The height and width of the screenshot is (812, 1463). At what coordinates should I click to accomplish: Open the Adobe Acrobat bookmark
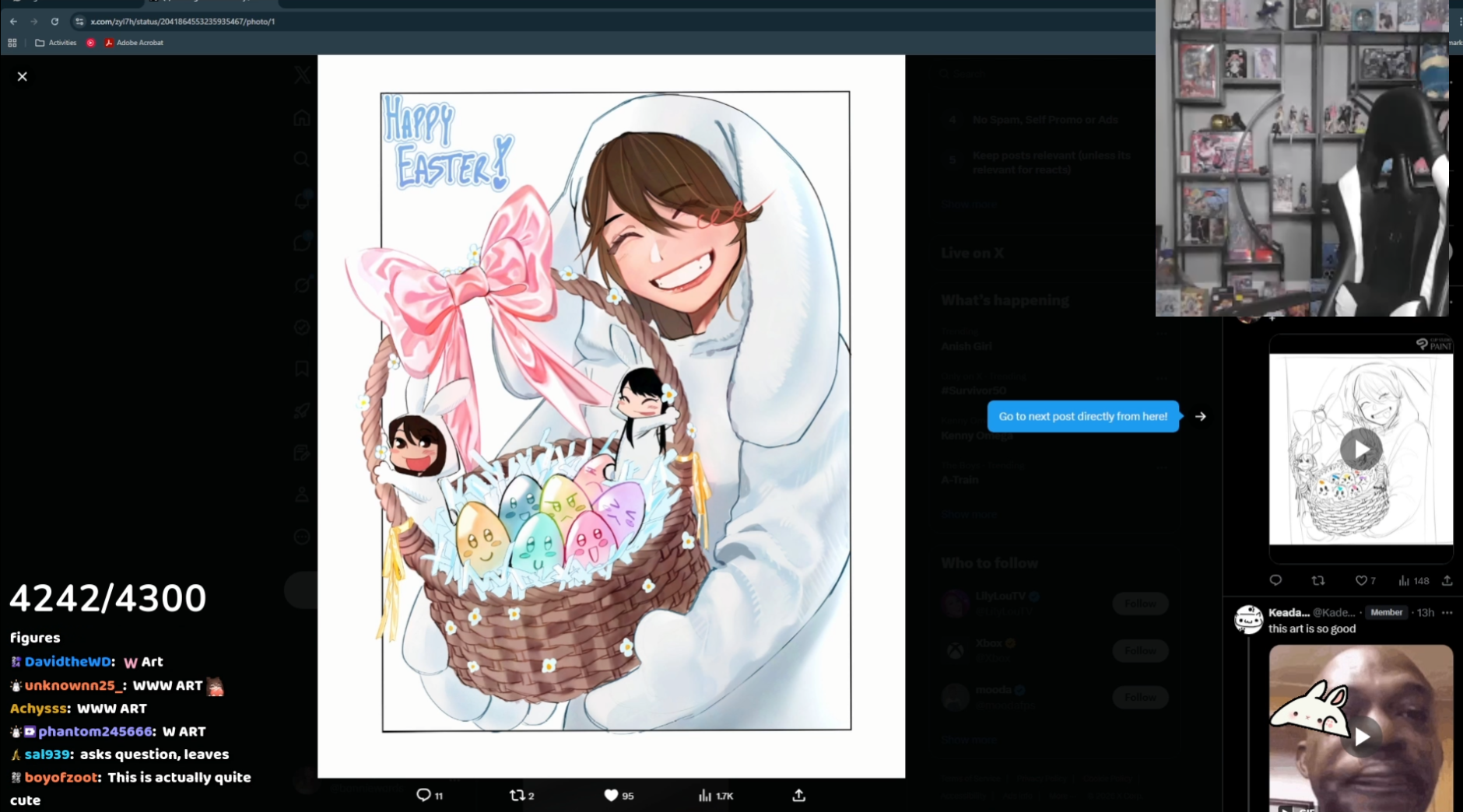pos(134,43)
